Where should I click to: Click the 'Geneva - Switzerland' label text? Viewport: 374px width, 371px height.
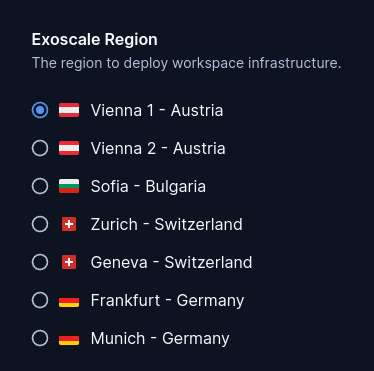pos(171,262)
